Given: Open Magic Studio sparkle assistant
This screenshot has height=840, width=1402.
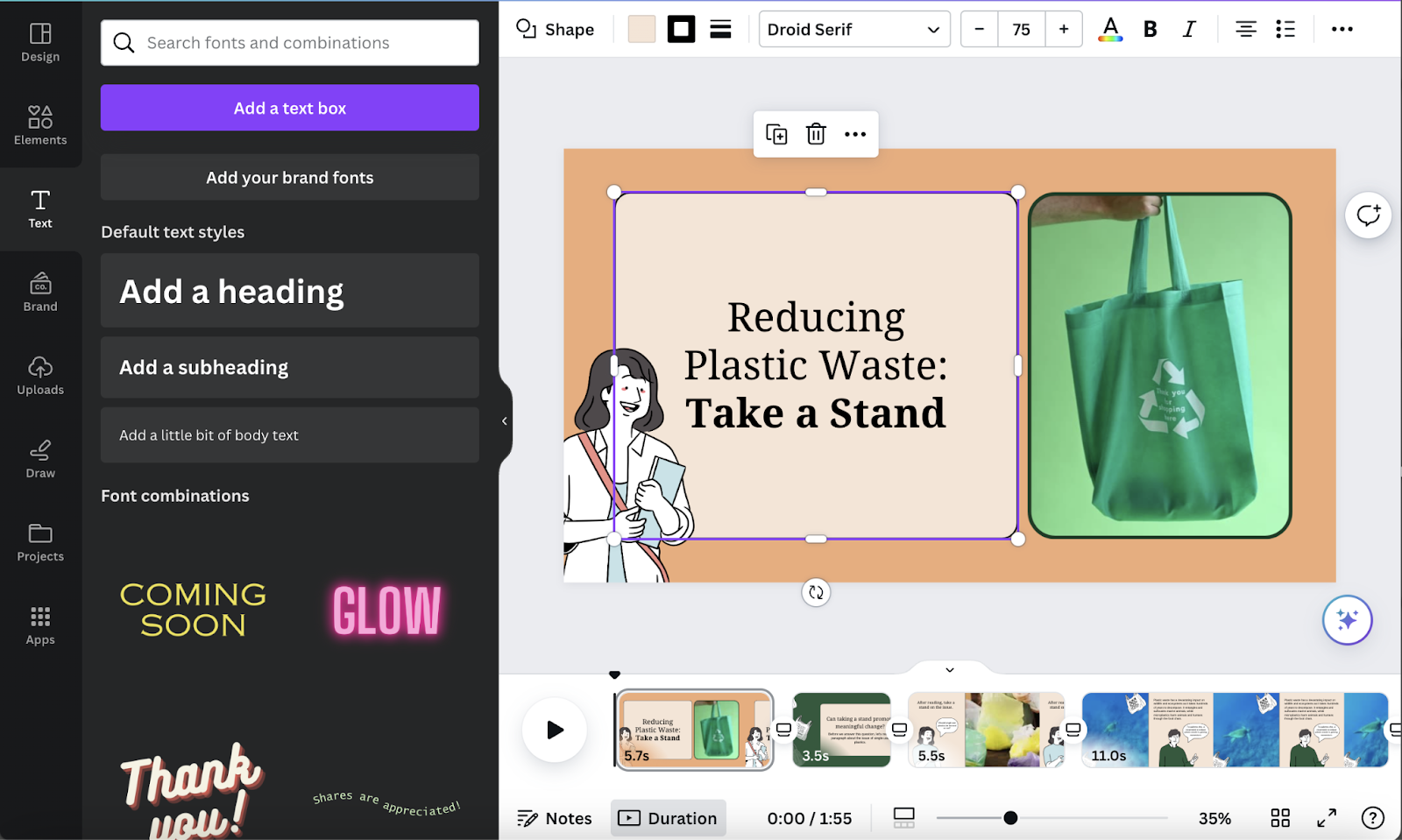Looking at the screenshot, I should 1347,619.
